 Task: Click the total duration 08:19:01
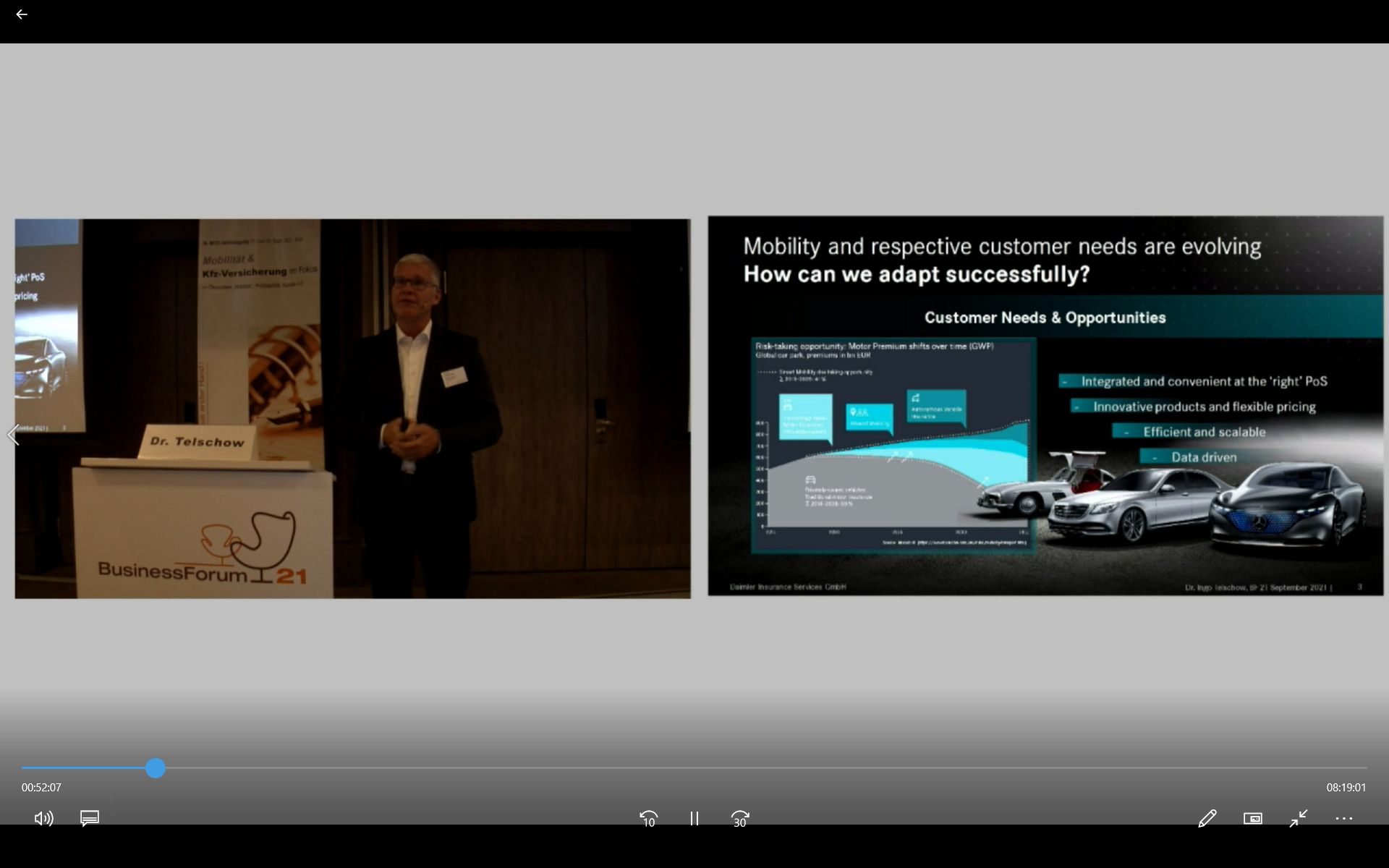(1346, 787)
